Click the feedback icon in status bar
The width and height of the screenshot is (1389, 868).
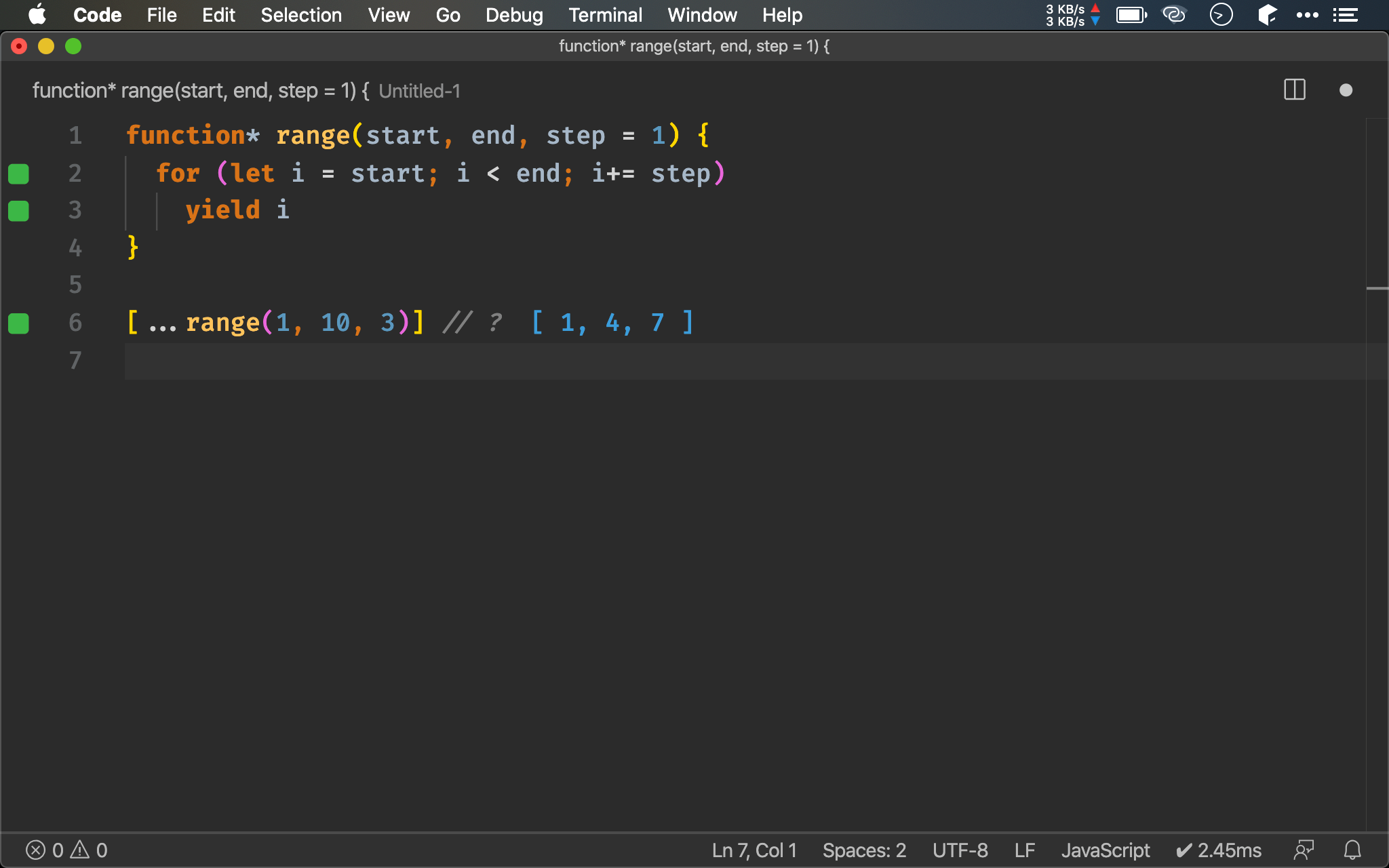1304,850
